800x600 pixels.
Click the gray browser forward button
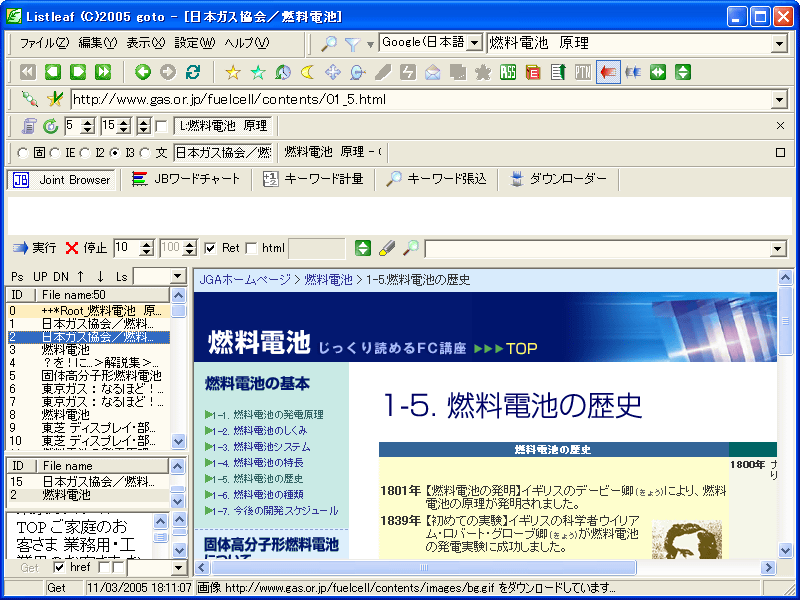[x=168, y=72]
